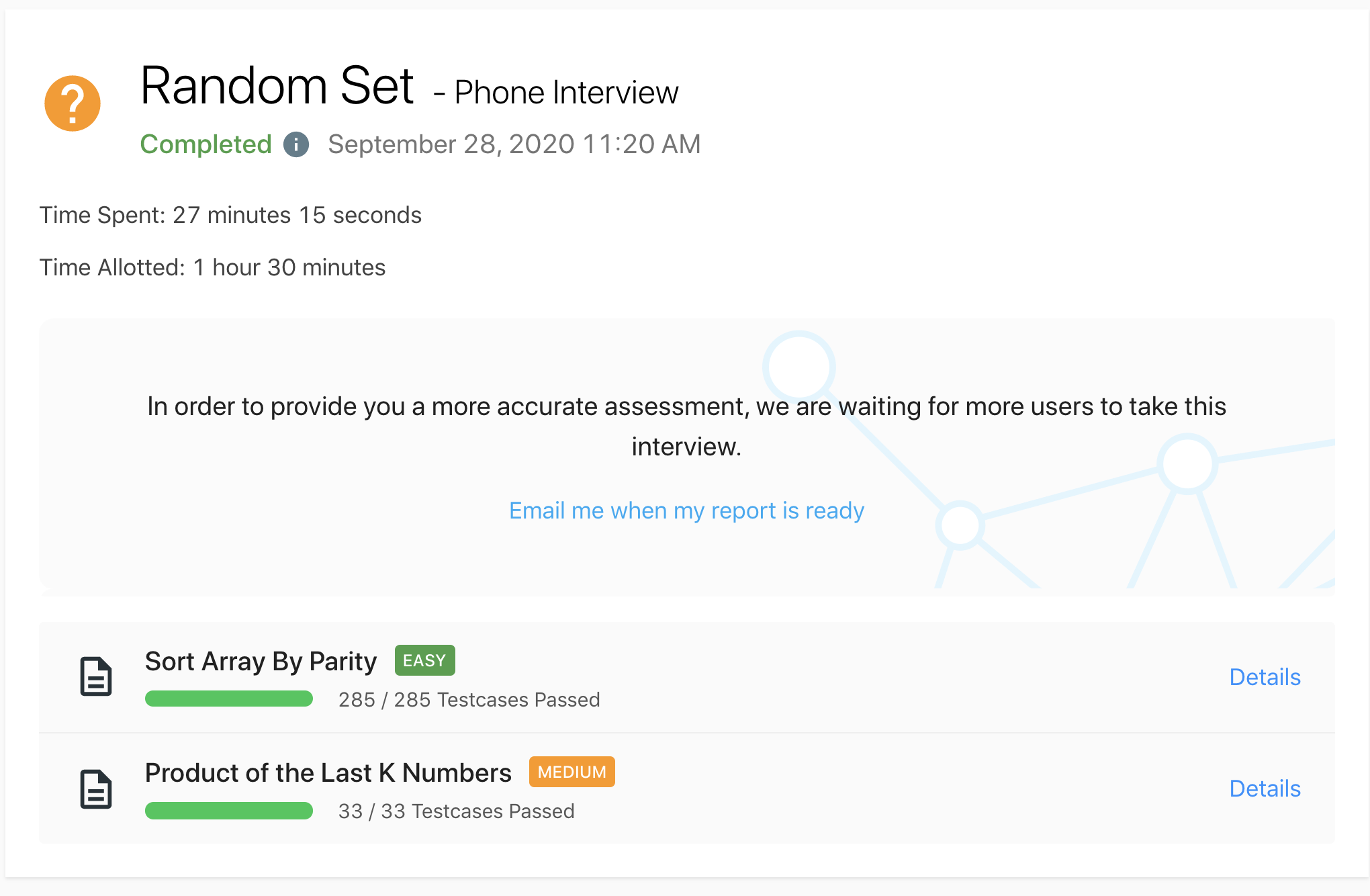The height and width of the screenshot is (896, 1370).
Task: Click the orange question mark icon
Action: click(x=73, y=103)
